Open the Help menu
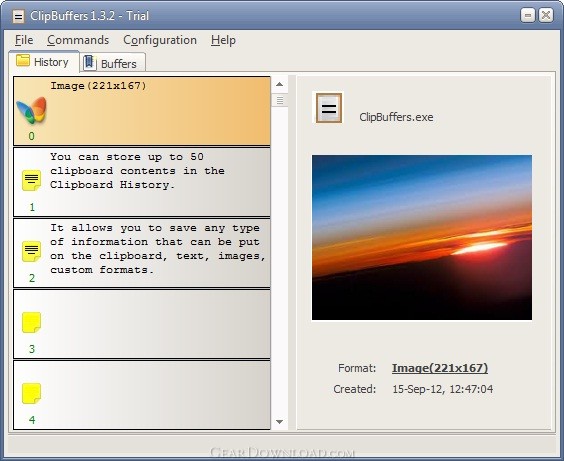Image resolution: width=564 pixels, height=461 pixels. pos(223,40)
